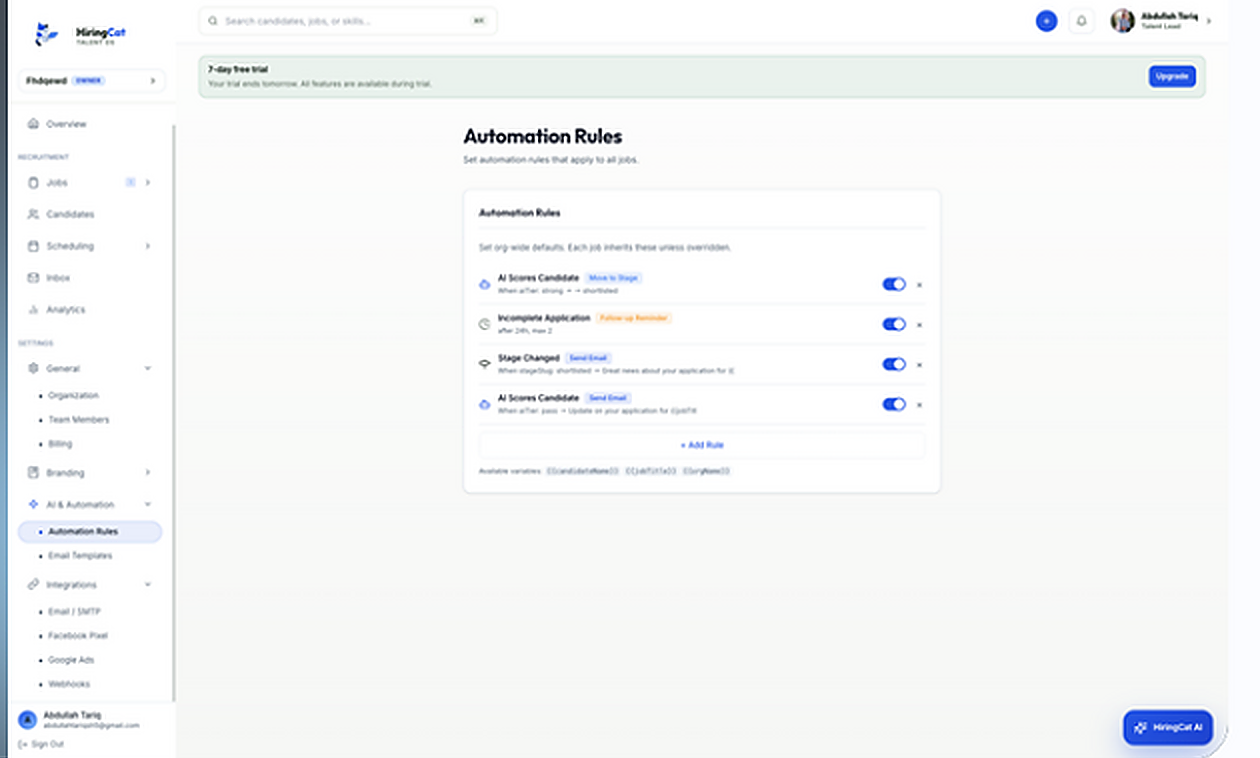Open the HiringCat AI assistant
This screenshot has height=758, width=1260.
[x=1168, y=727]
